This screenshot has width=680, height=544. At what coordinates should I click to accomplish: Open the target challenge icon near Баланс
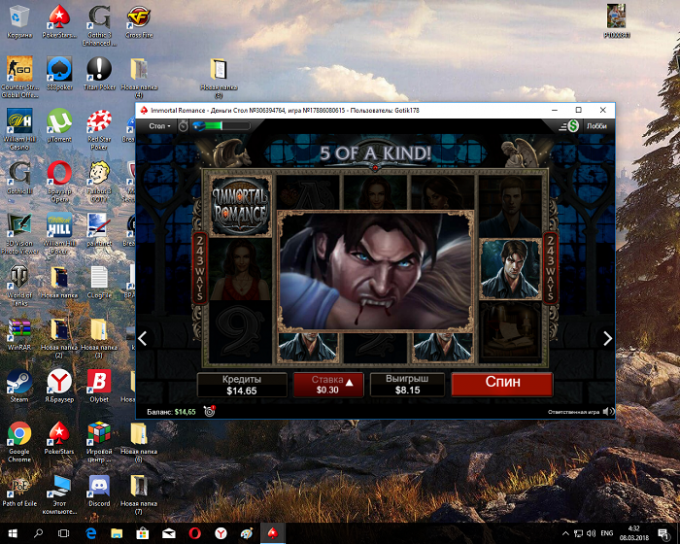pyautogui.click(x=209, y=411)
